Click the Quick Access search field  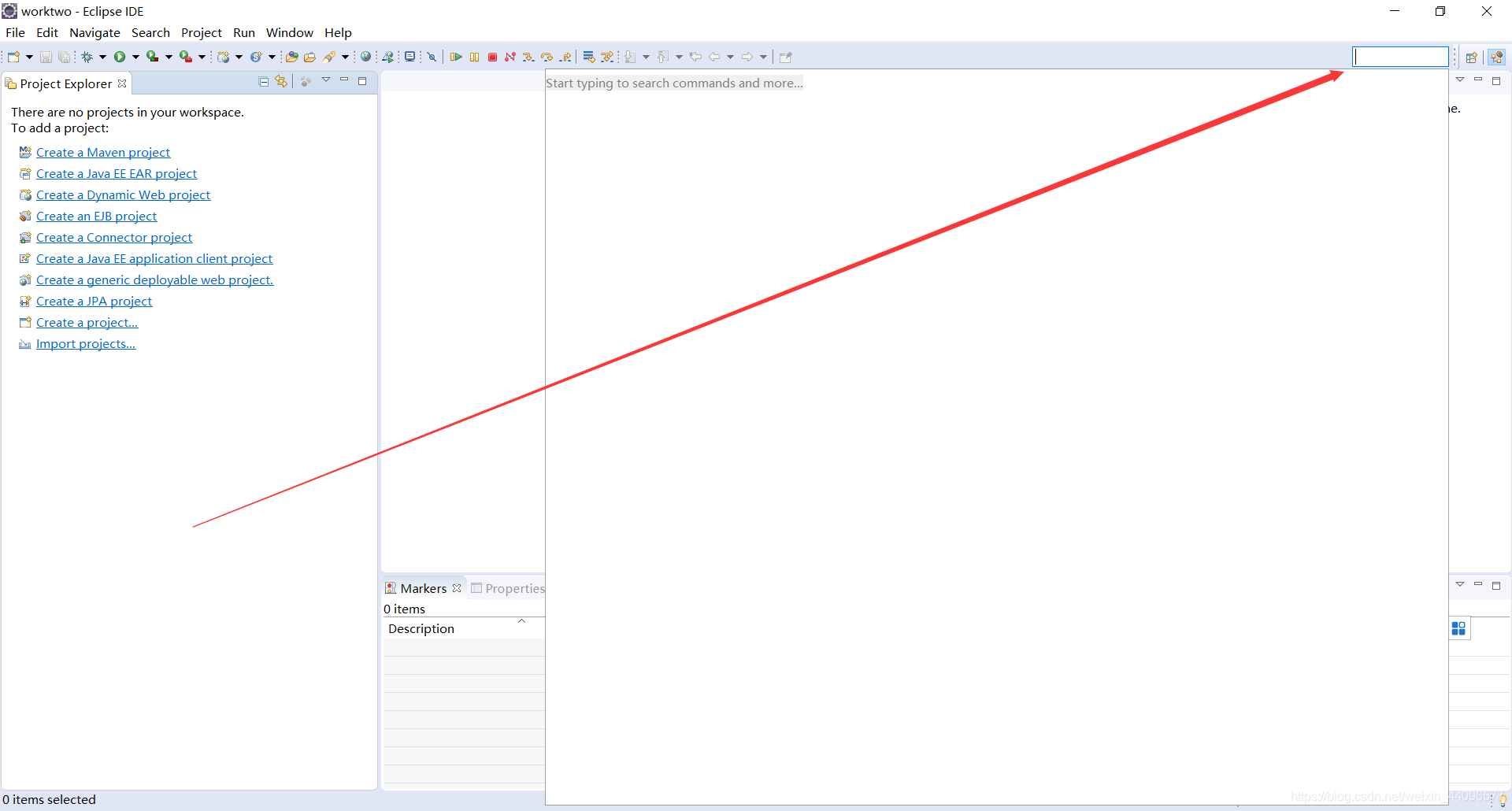click(1400, 57)
